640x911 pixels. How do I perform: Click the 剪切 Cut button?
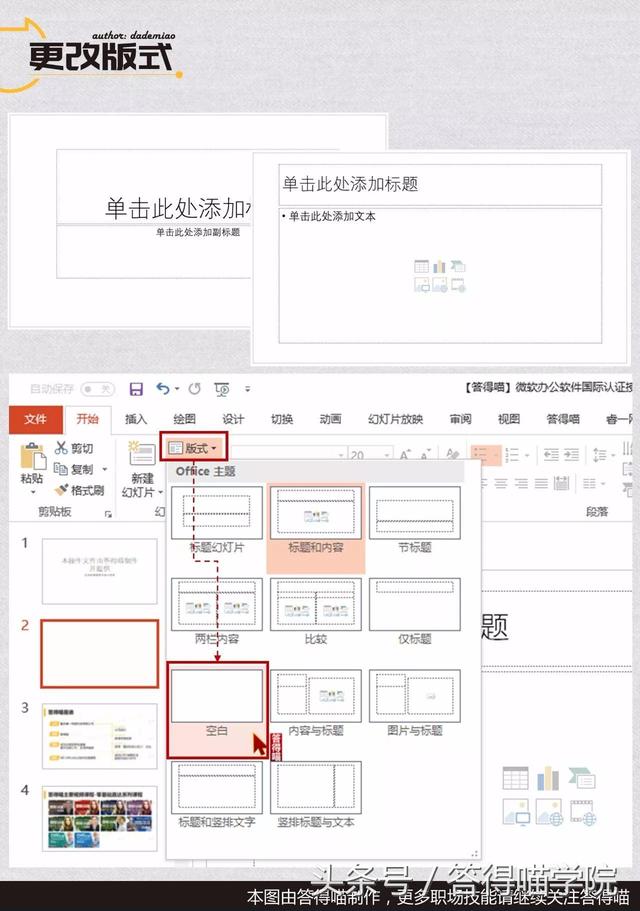point(74,448)
